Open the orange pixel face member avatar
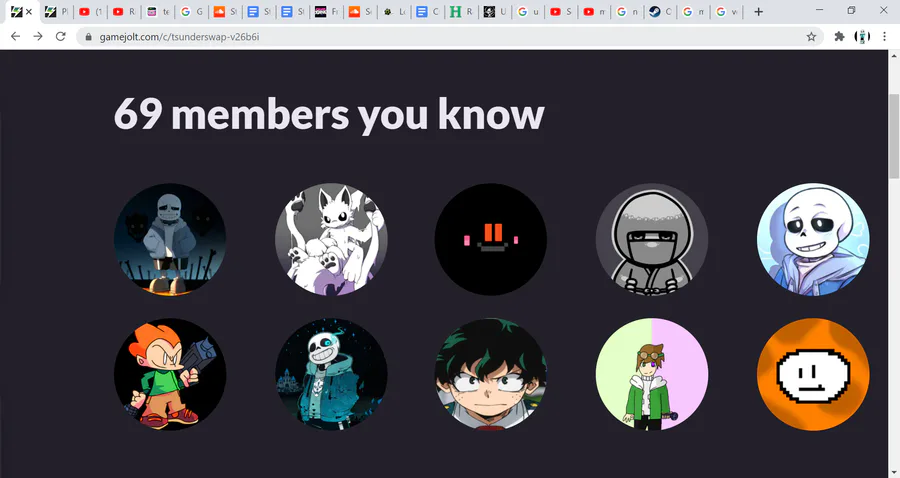900x478 pixels. click(813, 374)
